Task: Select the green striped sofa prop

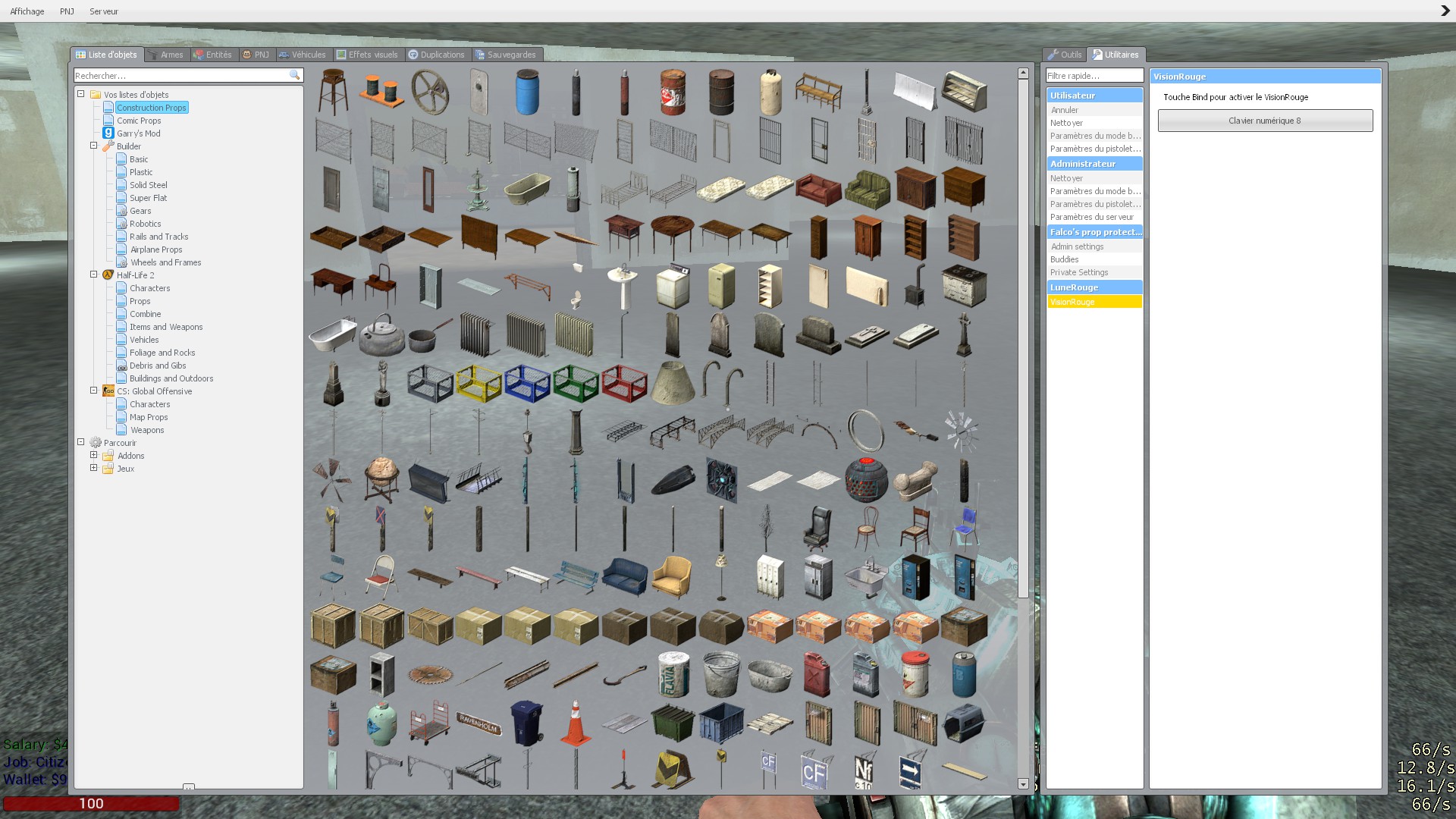Action: tap(867, 189)
